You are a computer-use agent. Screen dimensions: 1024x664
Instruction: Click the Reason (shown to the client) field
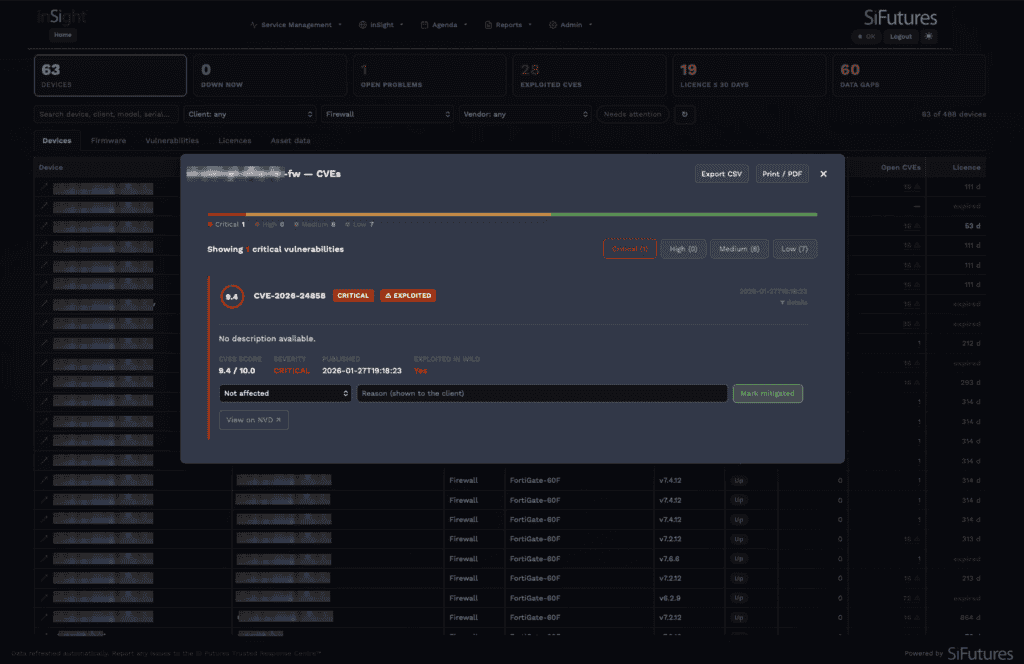click(x=541, y=393)
